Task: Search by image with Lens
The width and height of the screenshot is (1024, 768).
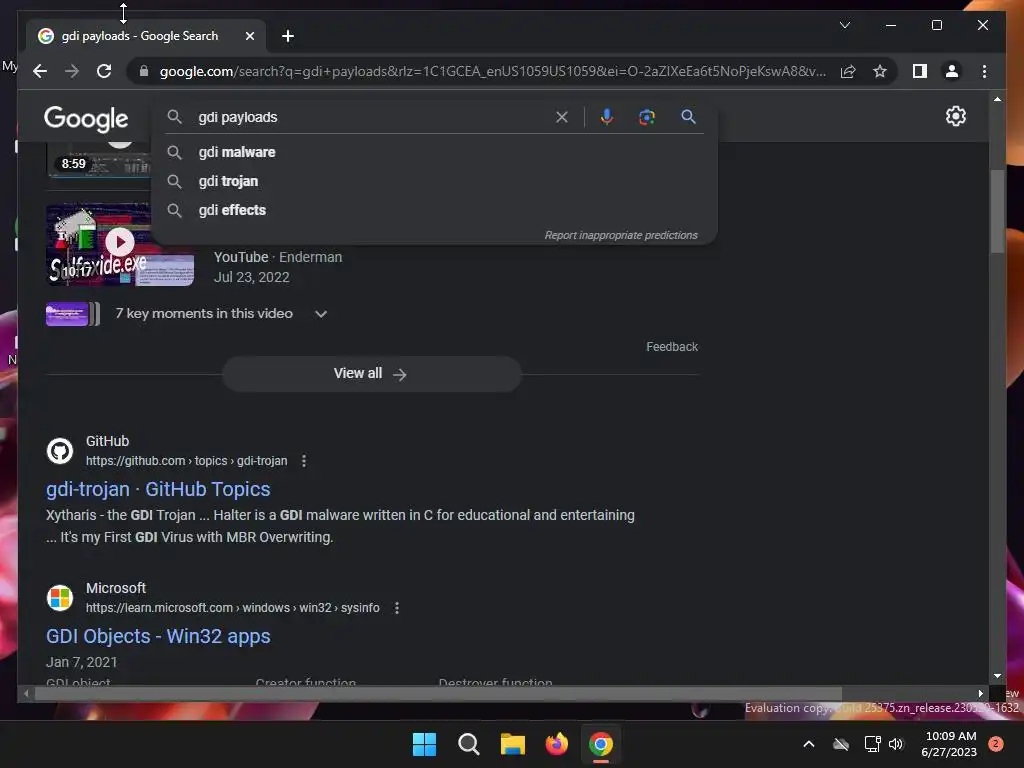Action: [x=647, y=117]
